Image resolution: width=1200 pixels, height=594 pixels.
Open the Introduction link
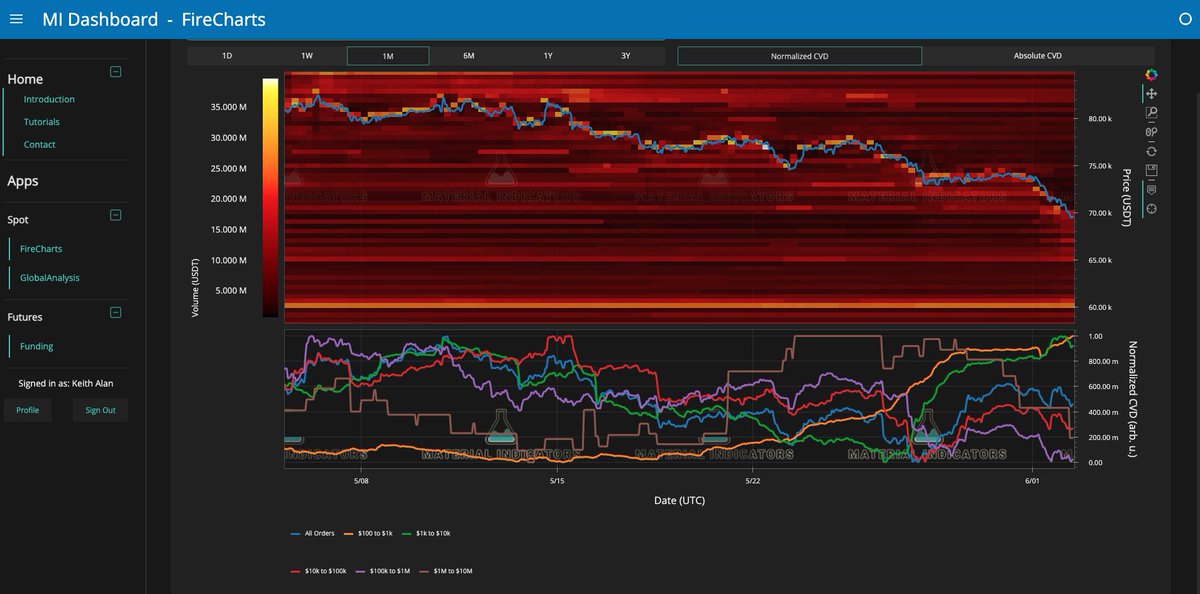tap(49, 99)
